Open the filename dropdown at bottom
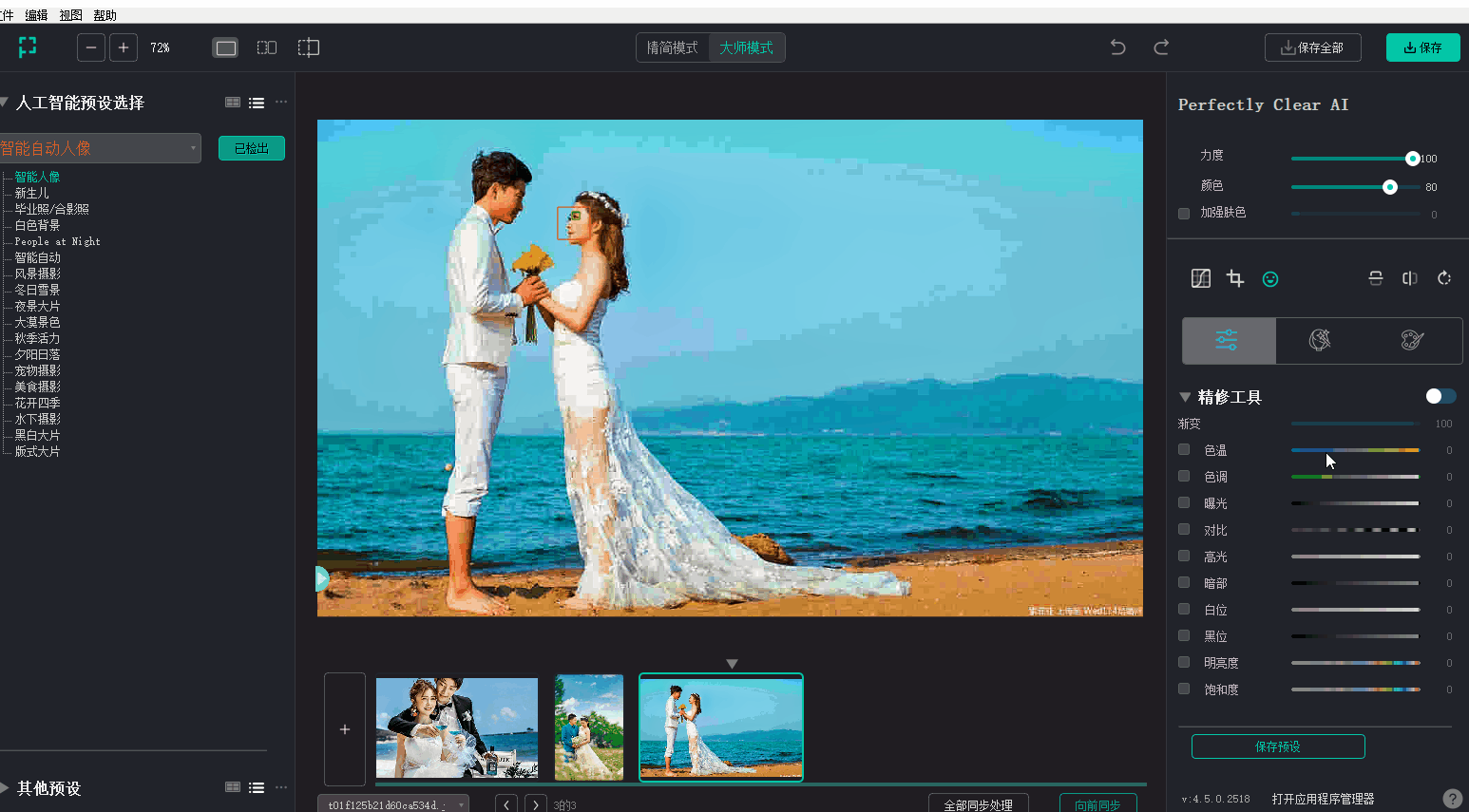 click(393, 804)
